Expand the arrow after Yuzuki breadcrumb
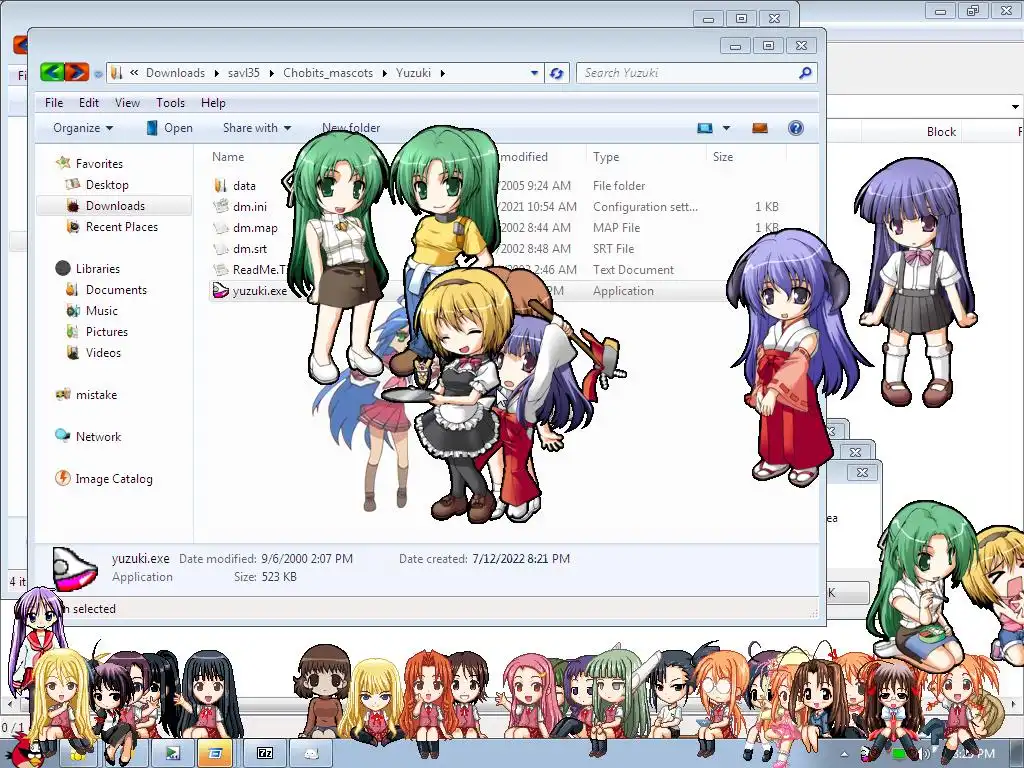The height and width of the screenshot is (768, 1024). click(x=442, y=73)
